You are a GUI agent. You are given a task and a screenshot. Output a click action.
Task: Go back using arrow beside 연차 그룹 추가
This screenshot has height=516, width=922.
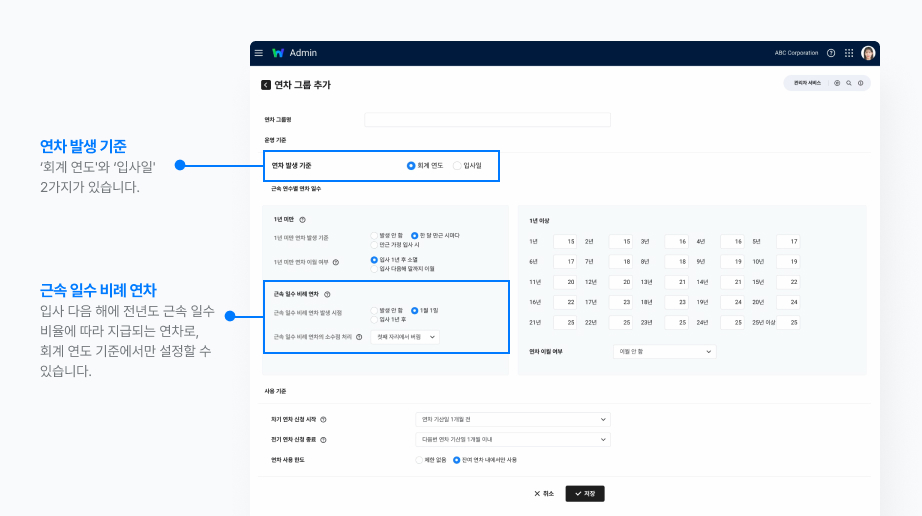tap(266, 85)
